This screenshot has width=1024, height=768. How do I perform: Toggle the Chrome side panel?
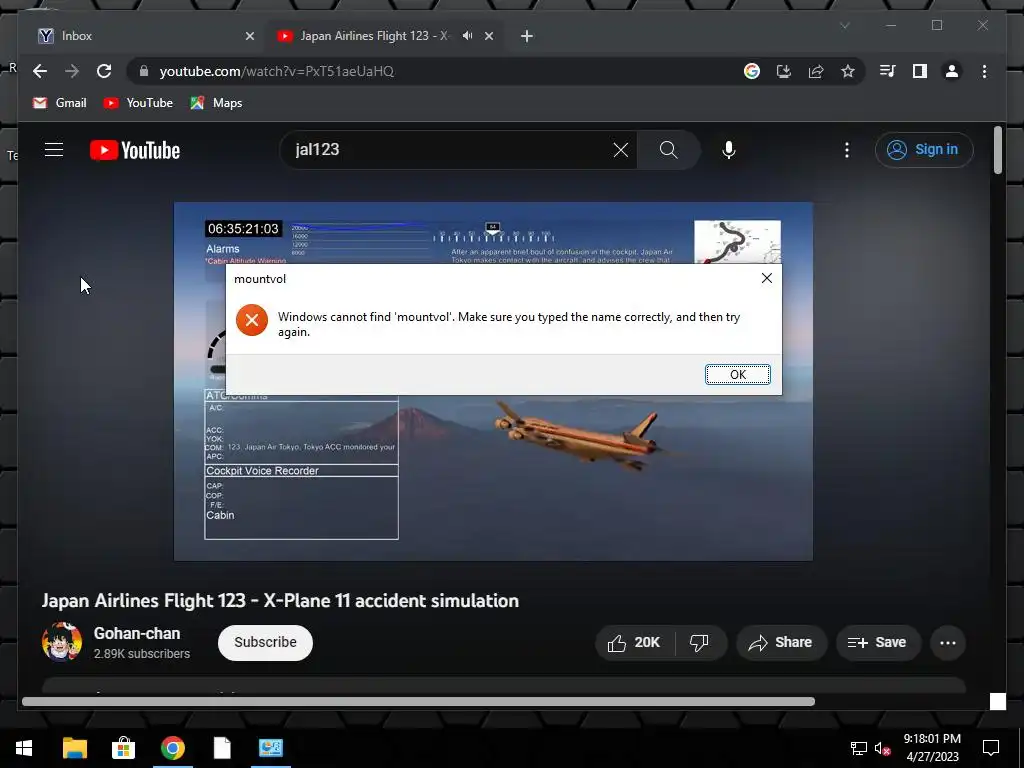click(920, 71)
